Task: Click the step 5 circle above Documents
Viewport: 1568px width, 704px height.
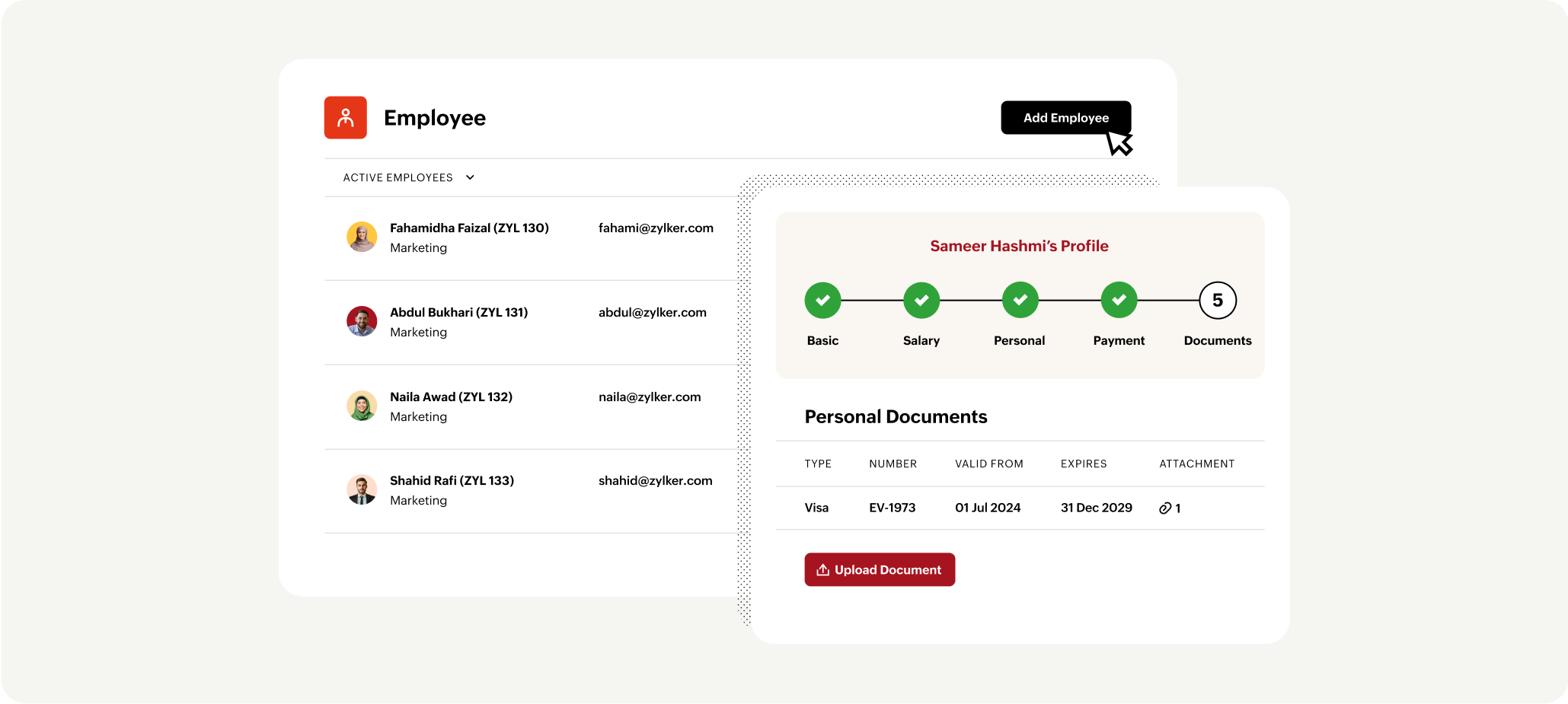Action: coord(1217,300)
